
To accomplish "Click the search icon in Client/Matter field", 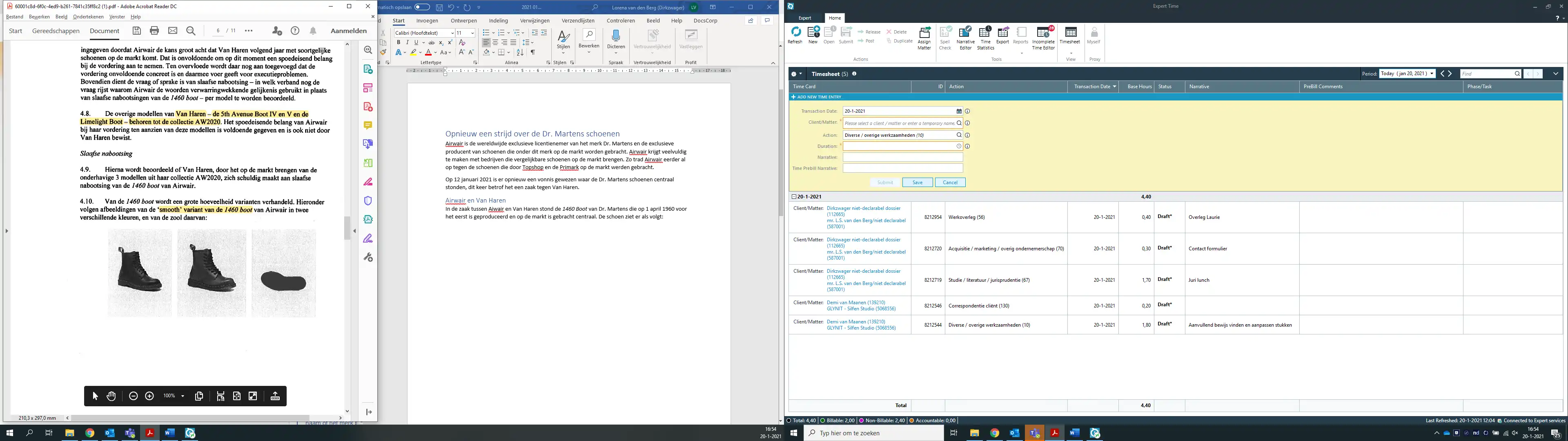I will (959, 123).
